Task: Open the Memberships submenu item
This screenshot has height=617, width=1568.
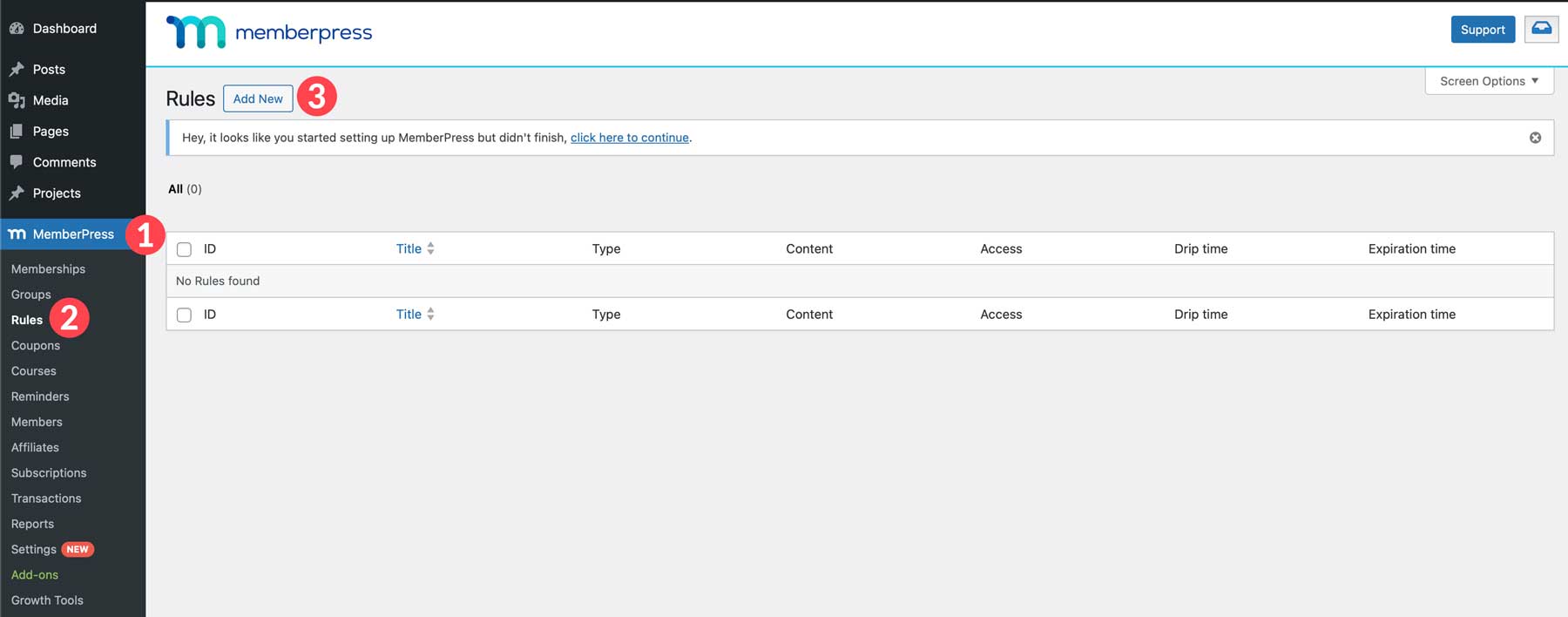Action: (48, 269)
